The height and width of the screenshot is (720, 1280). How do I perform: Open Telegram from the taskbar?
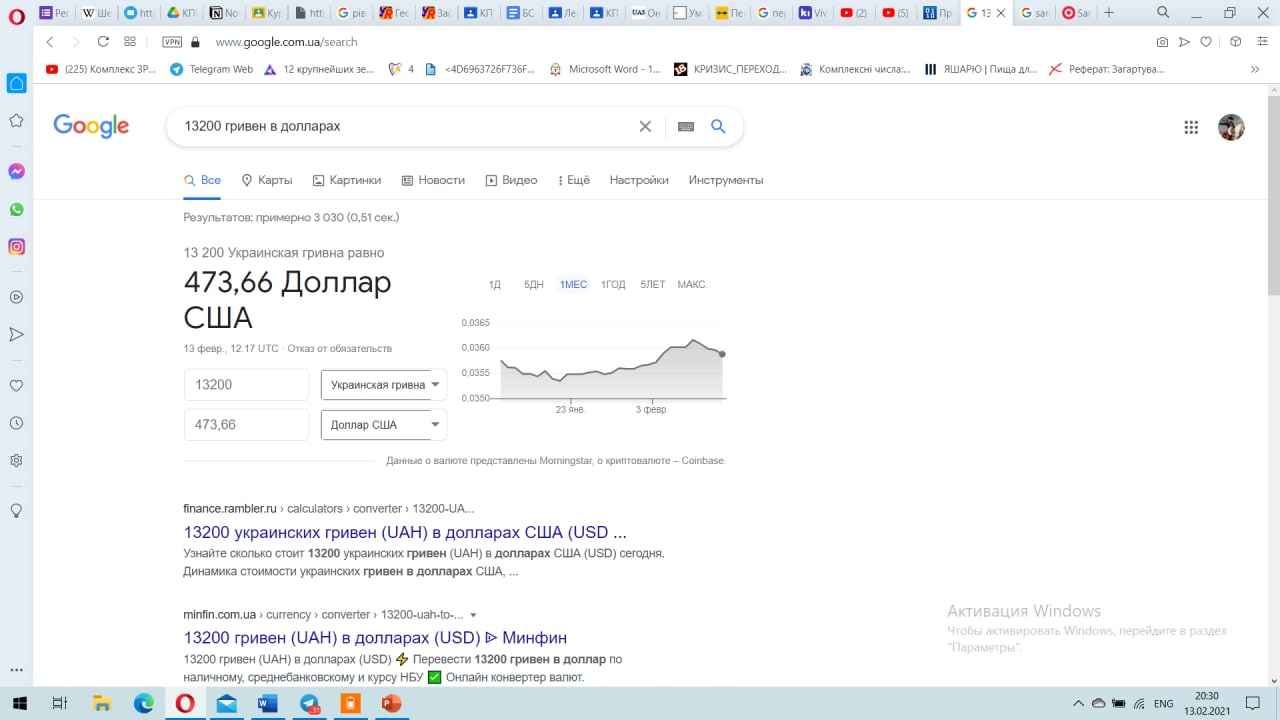point(309,704)
